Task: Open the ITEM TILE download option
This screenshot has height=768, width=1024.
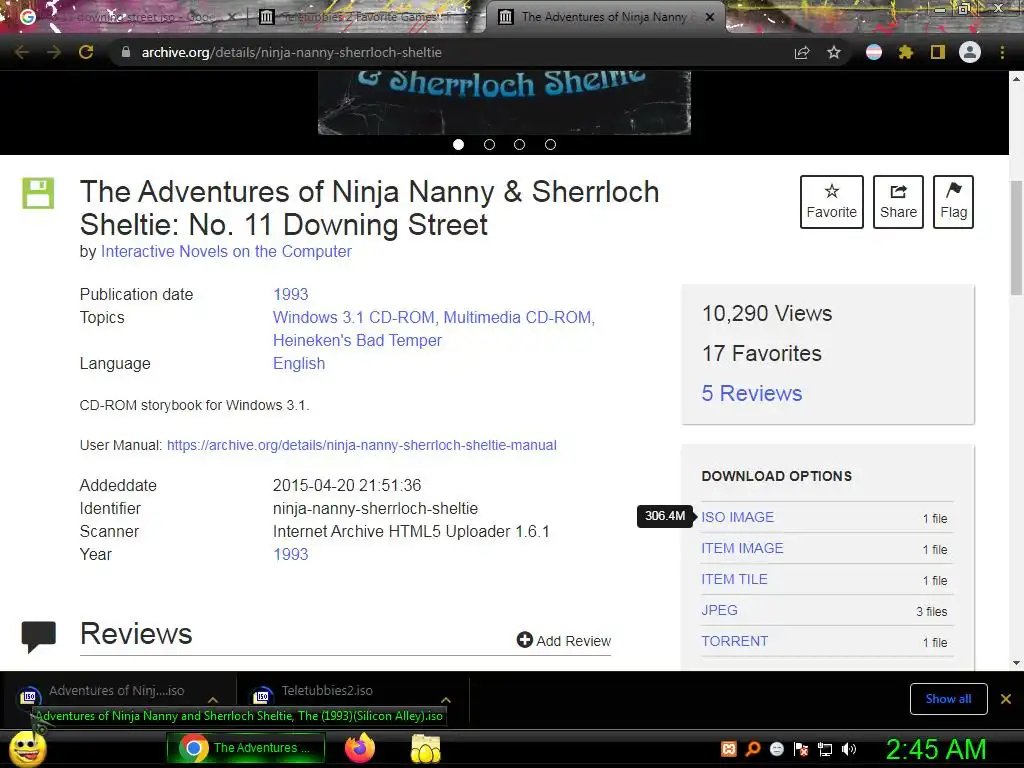Action: pyautogui.click(x=734, y=579)
